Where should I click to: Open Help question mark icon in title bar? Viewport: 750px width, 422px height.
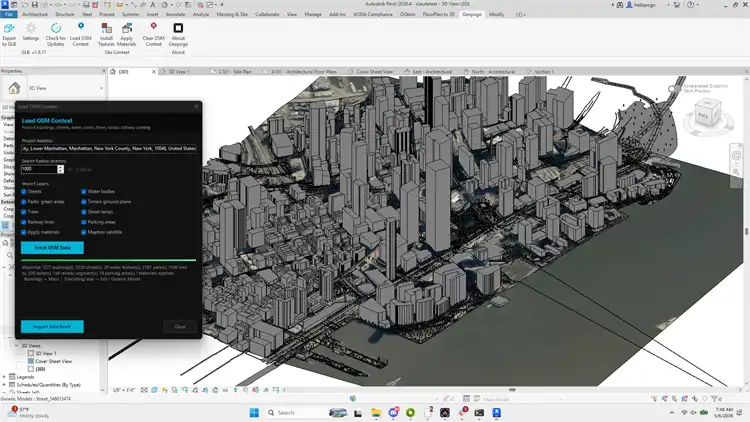(x=690, y=5)
